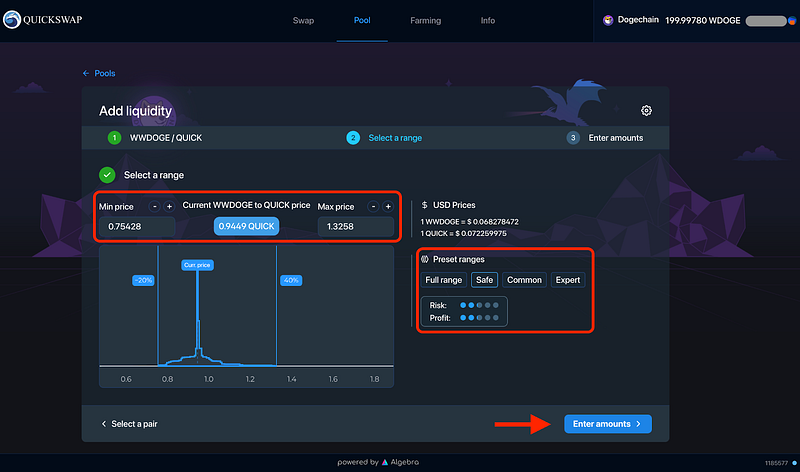Choose the Common preset range
The image size is (800, 472).
point(524,280)
